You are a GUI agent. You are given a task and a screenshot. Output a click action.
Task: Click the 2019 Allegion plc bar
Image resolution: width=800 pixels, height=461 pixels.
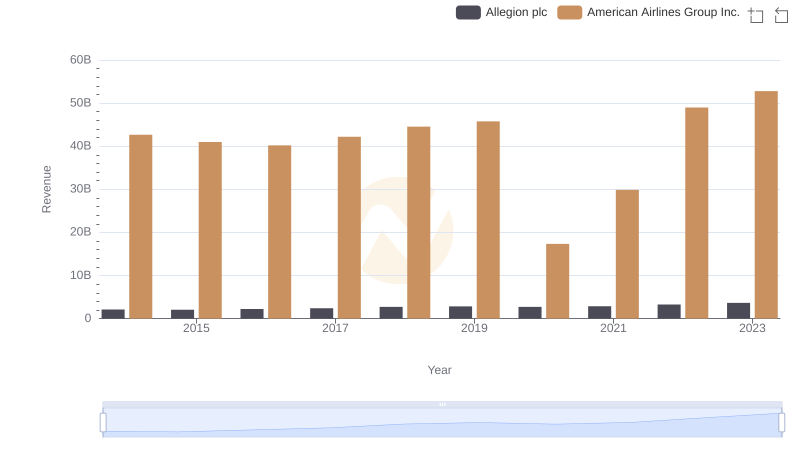click(x=461, y=312)
